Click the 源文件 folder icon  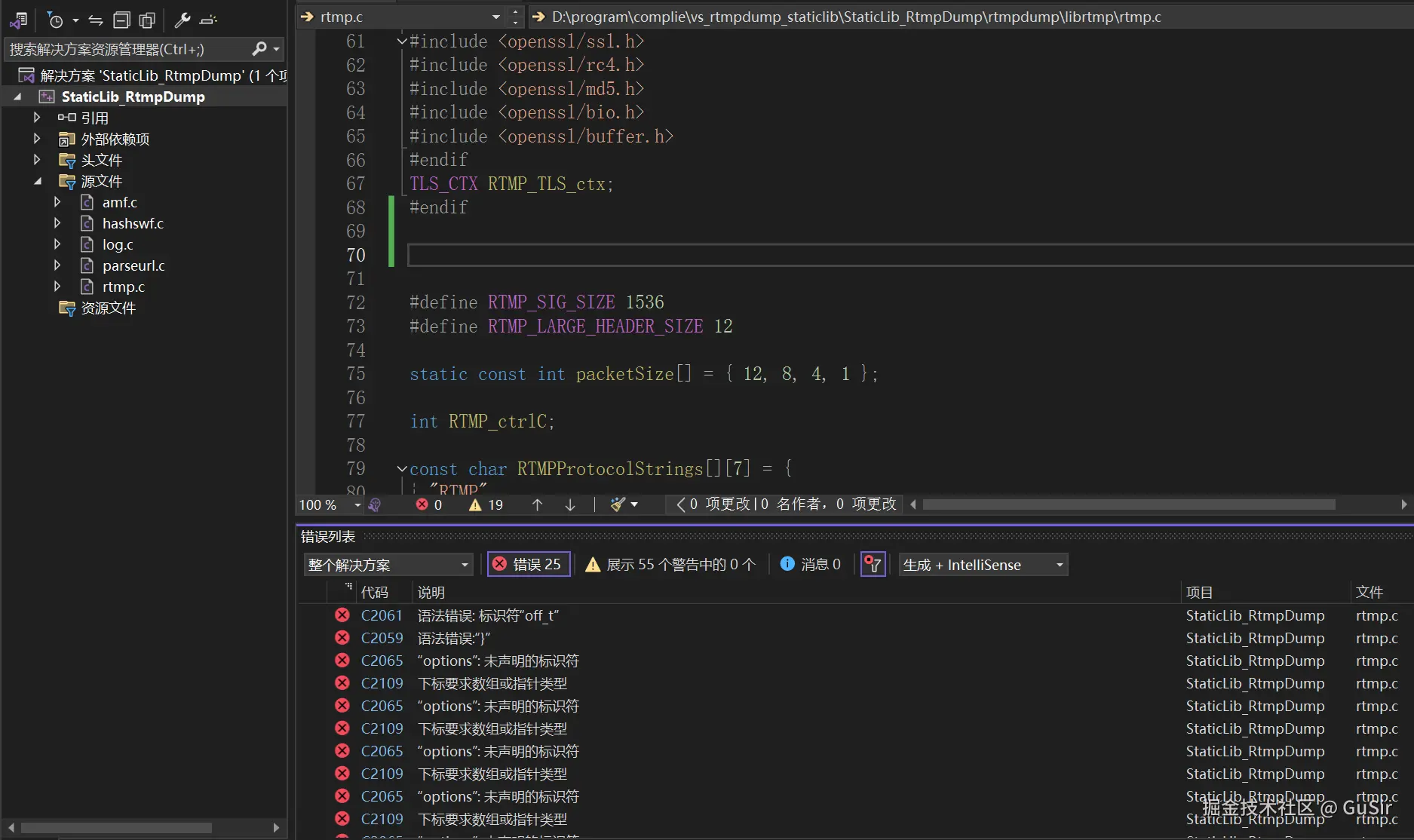click(67, 181)
